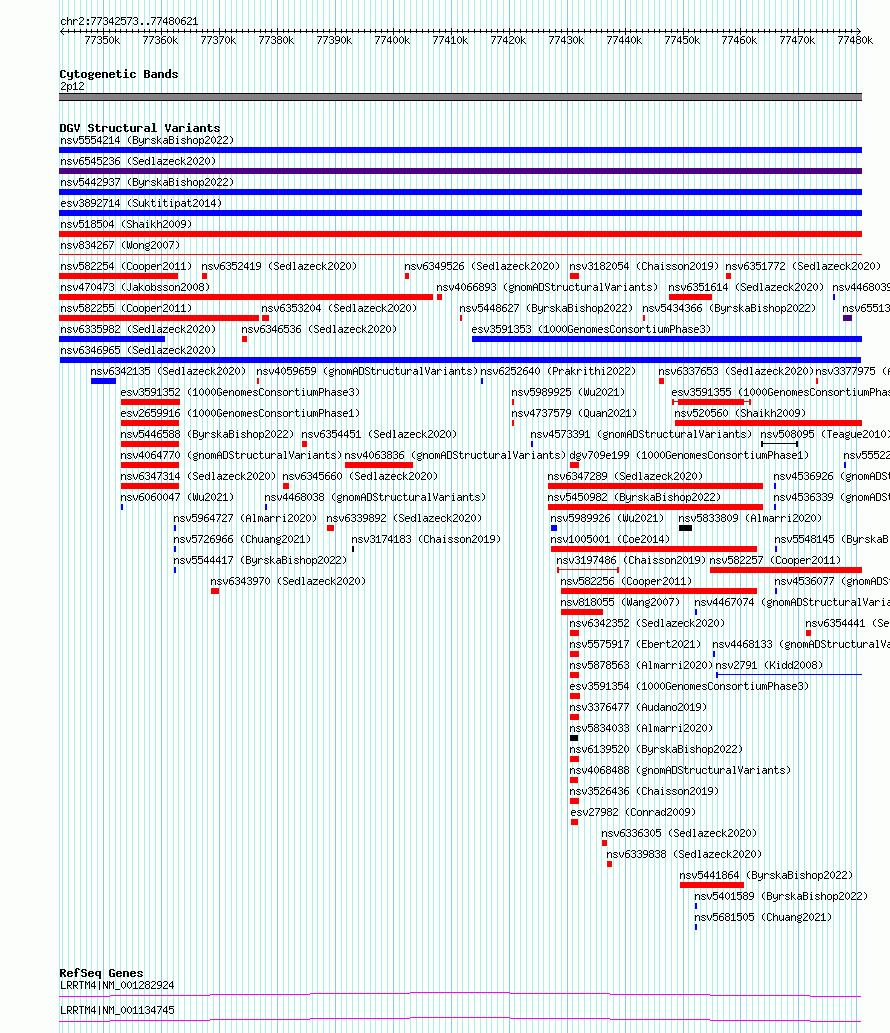Image resolution: width=890 pixels, height=1033 pixels.
Task: Open nsv5833809 (Almarri2020) label
Action: coord(750,520)
